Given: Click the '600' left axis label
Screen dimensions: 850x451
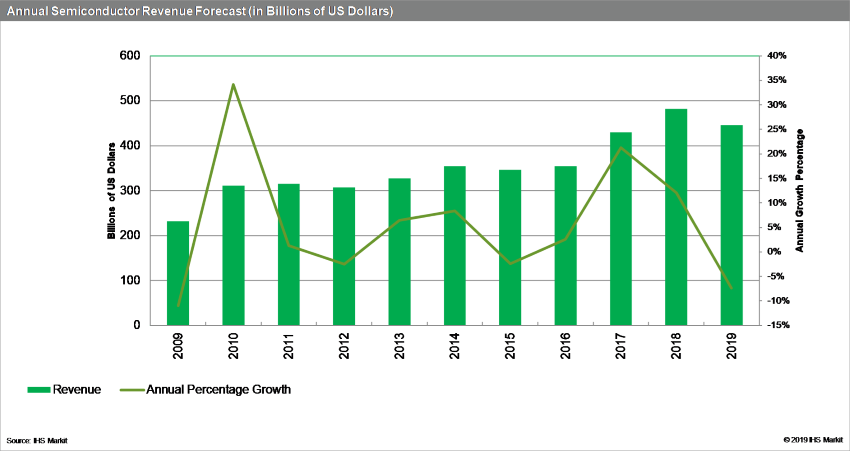Looking at the screenshot, I should (131, 56).
